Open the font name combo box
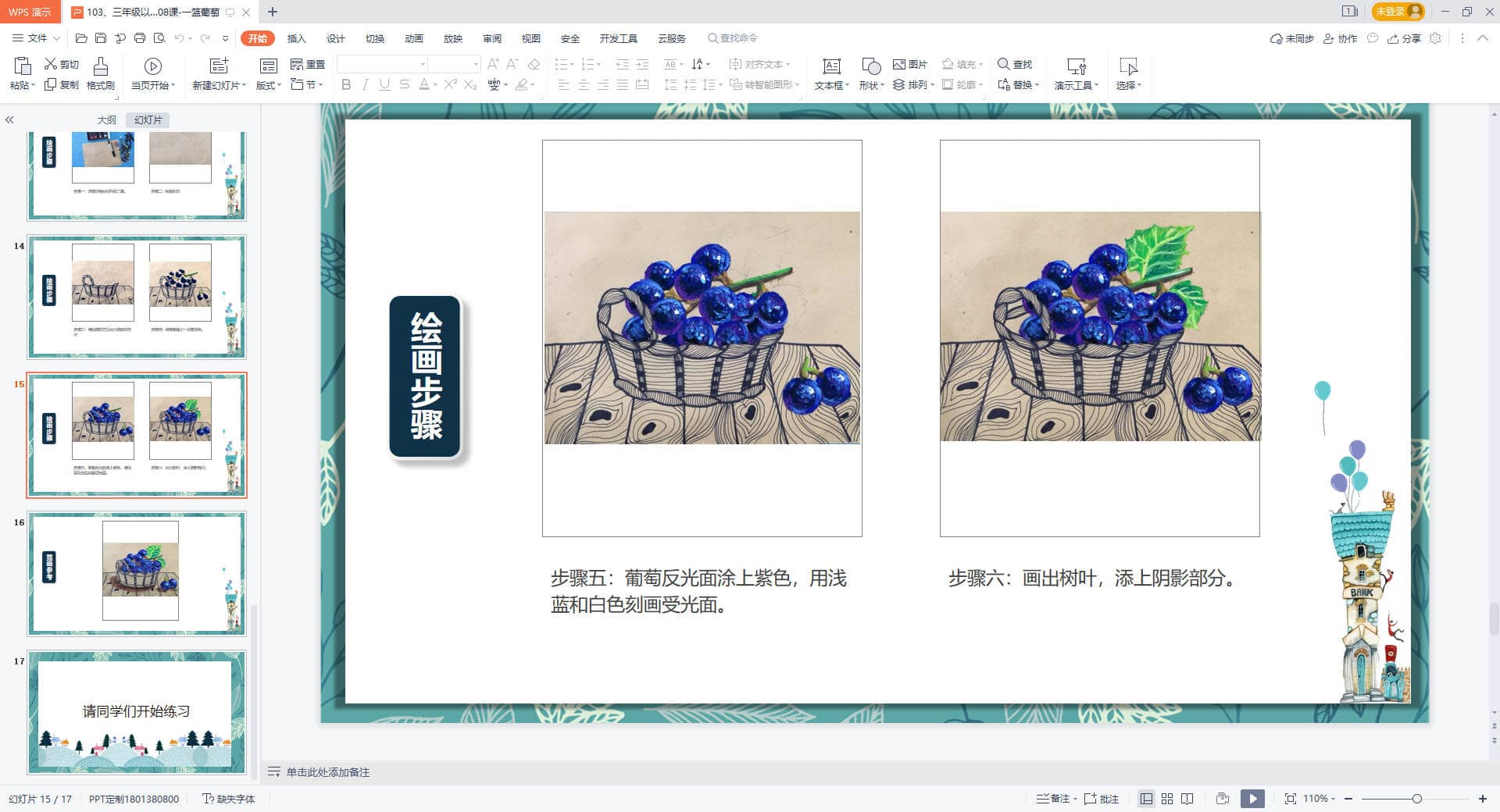The width and height of the screenshot is (1500, 812). [382, 64]
